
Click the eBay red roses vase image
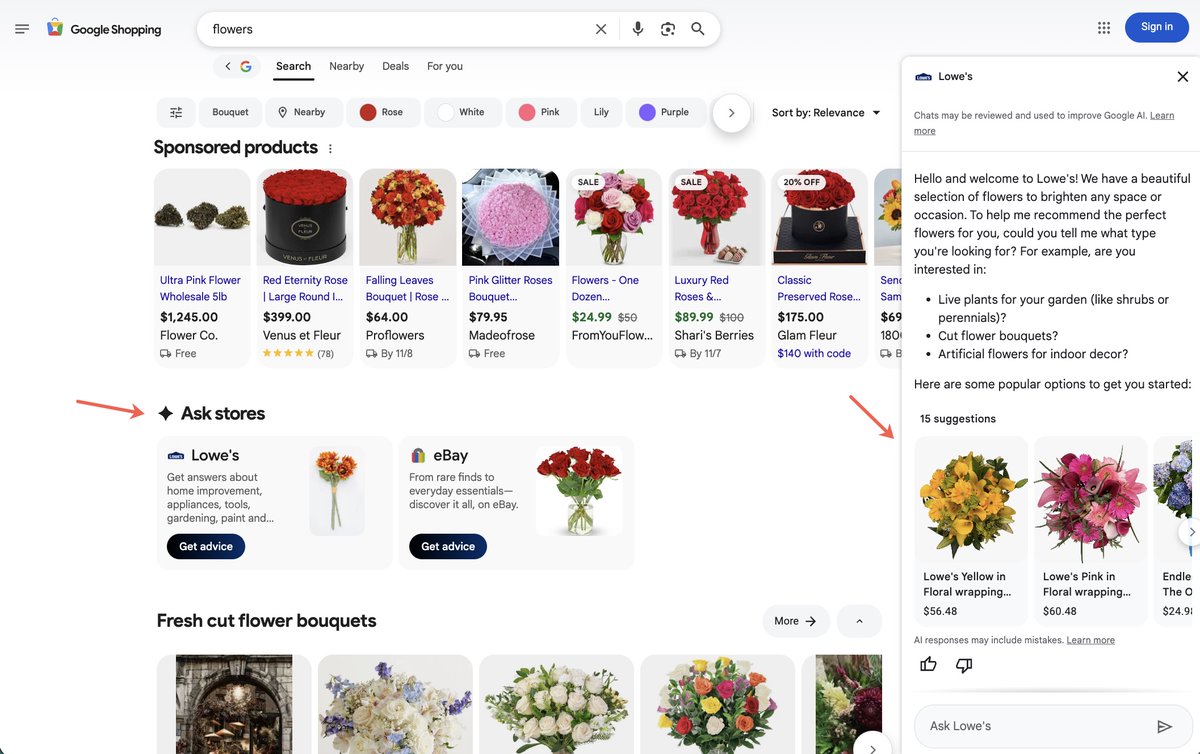point(579,491)
